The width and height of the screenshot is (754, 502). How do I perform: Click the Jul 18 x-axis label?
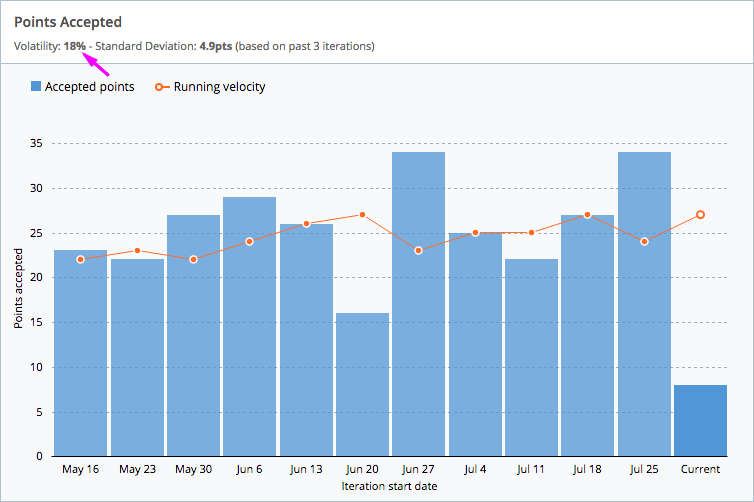(x=588, y=469)
